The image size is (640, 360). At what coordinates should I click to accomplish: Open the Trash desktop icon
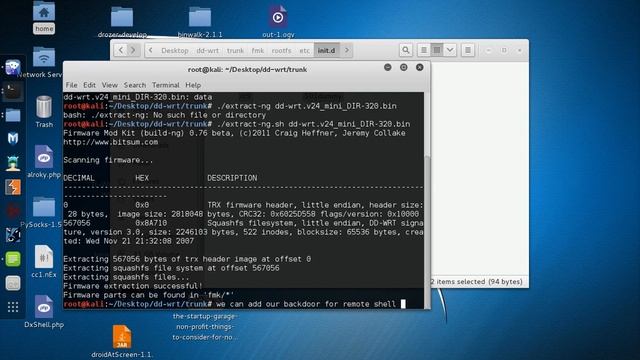pos(44,112)
